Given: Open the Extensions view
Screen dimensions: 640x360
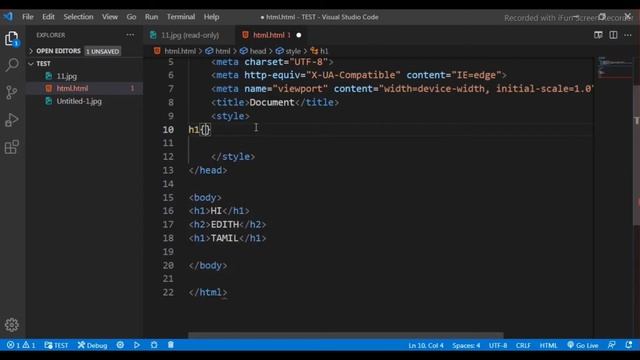Looking at the screenshot, I should coord(12,147).
